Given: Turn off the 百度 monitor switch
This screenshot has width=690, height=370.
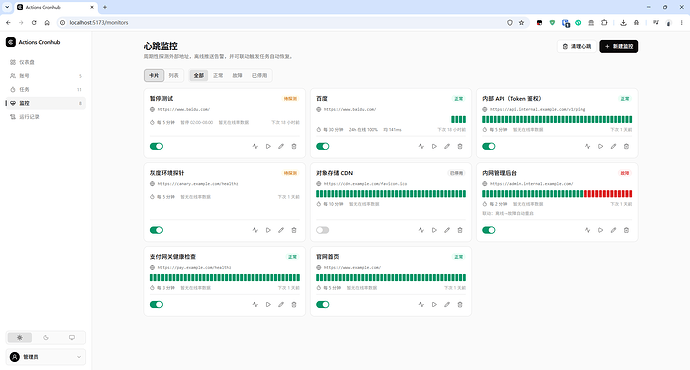Looking at the screenshot, I should click(x=323, y=147).
